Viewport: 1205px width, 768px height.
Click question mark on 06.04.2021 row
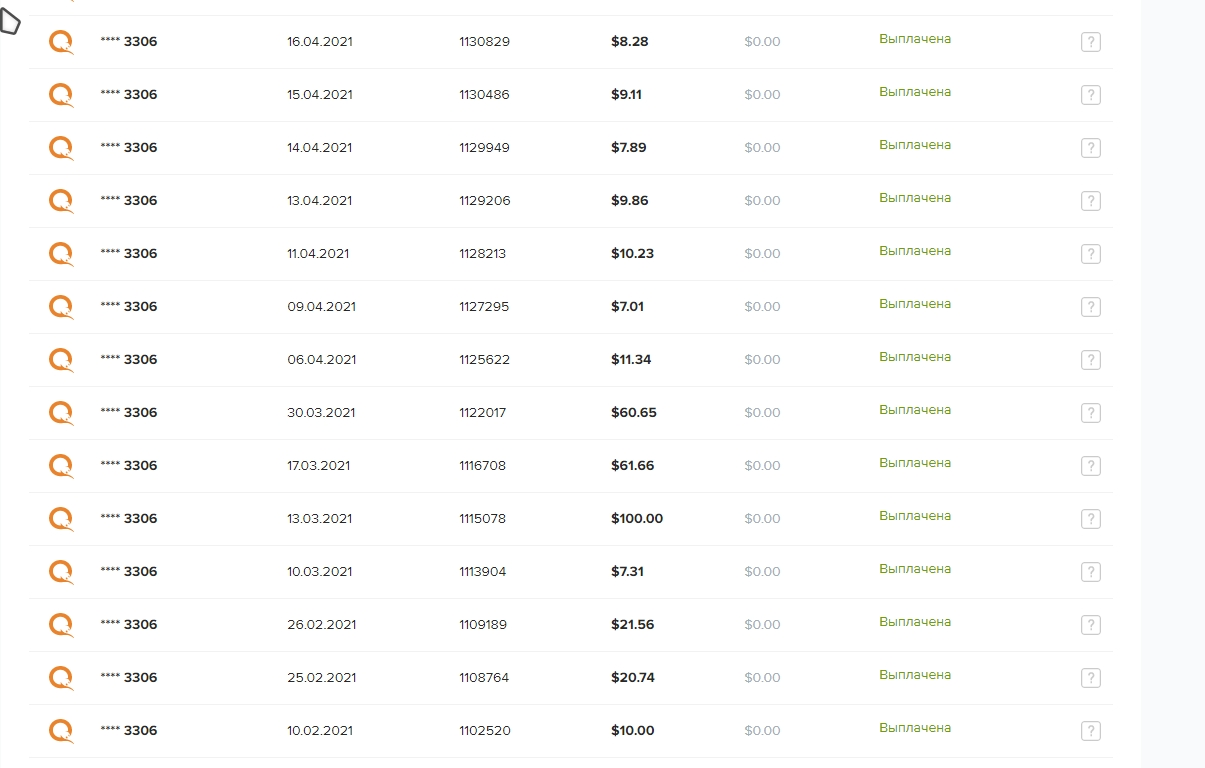click(1091, 360)
